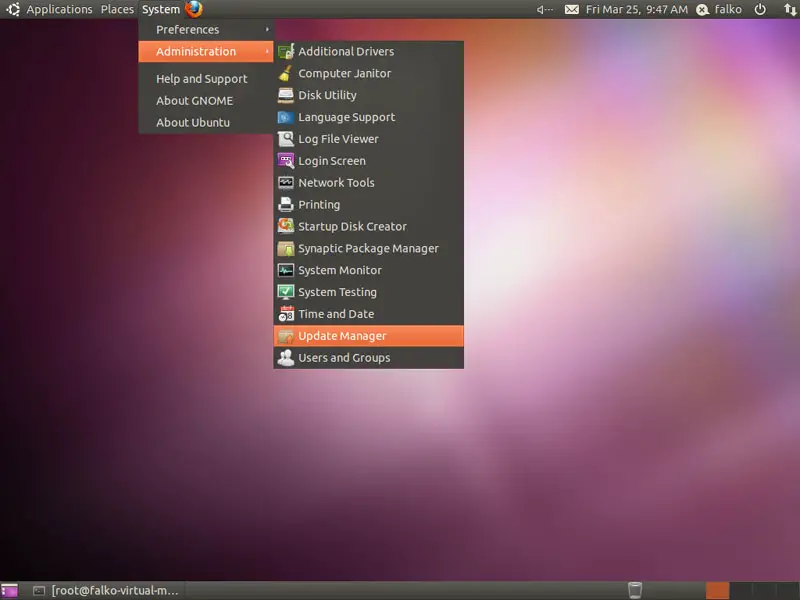Open Synaptic Package Manager entry

point(369,248)
